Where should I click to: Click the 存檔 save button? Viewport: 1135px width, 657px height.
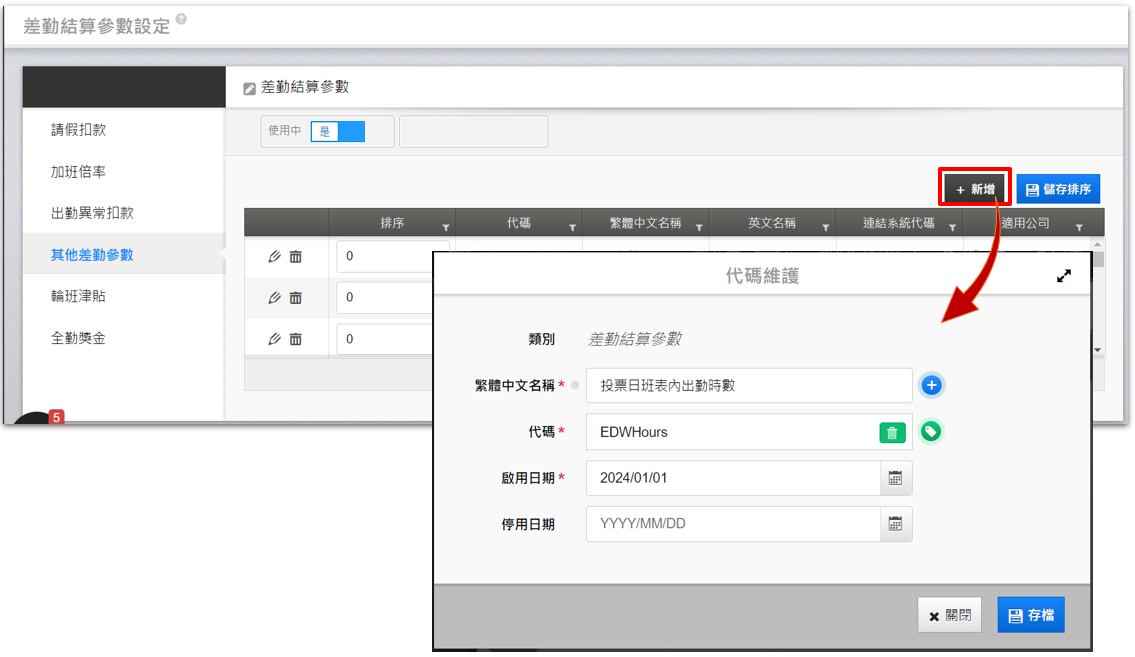1030,615
